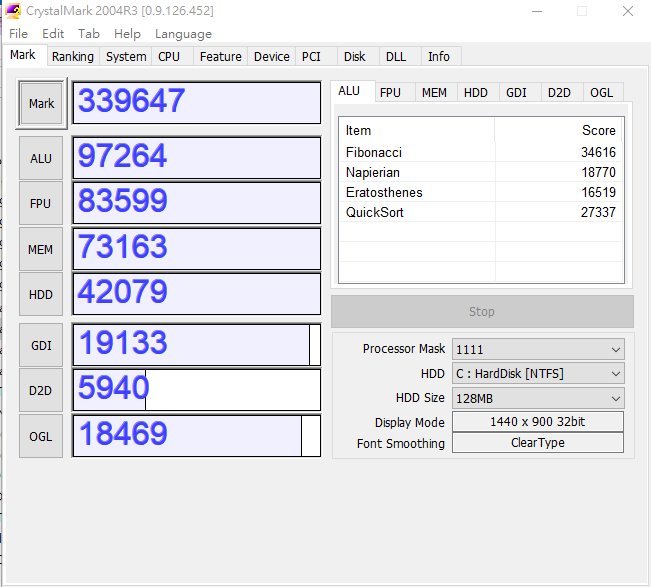651x587 pixels.
Task: Click the CrystalMark app icon in title bar
Action: click(13, 11)
